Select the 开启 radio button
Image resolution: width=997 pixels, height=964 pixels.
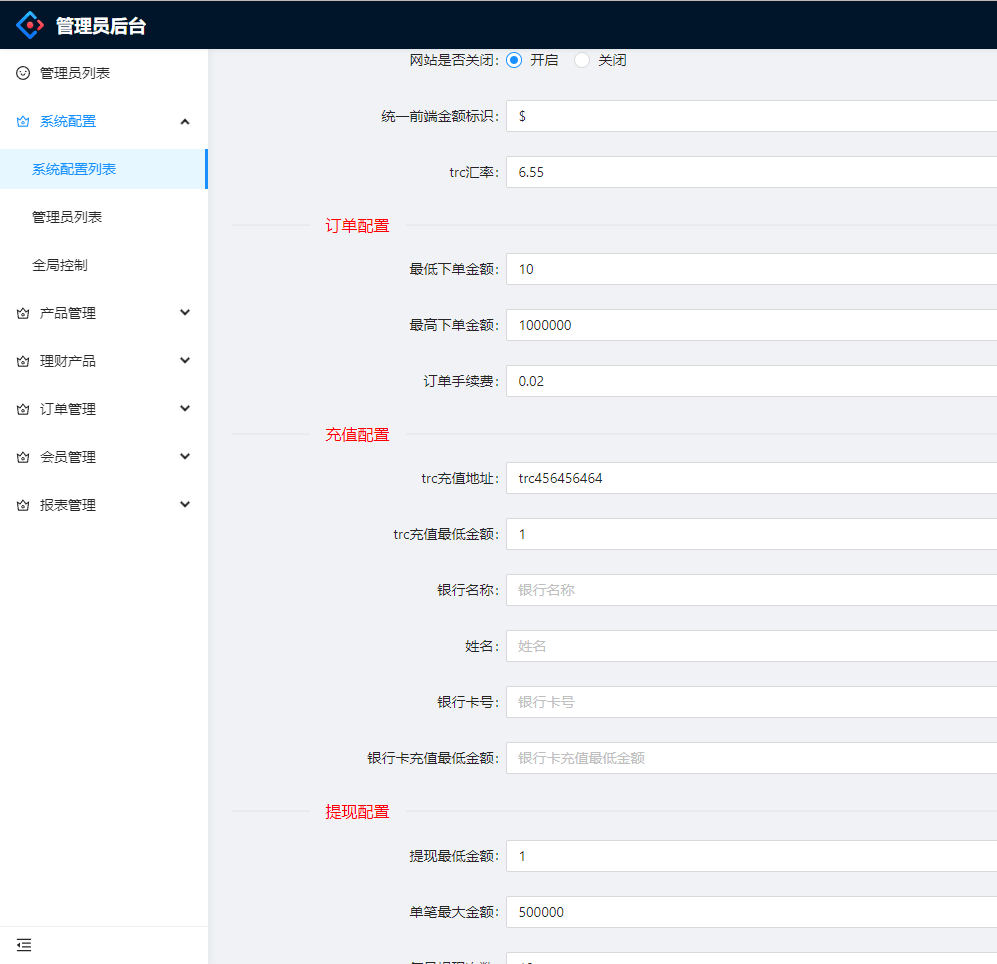click(514, 60)
